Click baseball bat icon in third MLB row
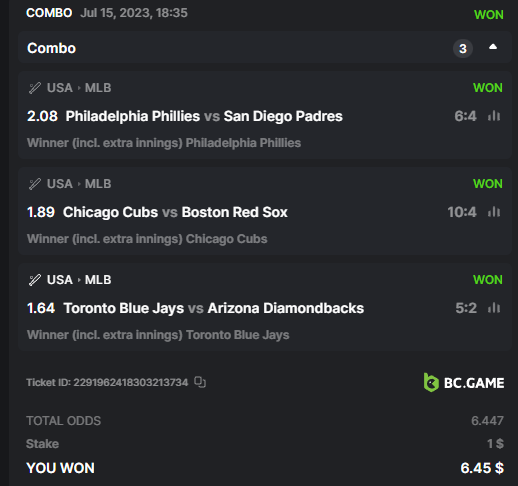This screenshot has height=486, width=518. 35,280
